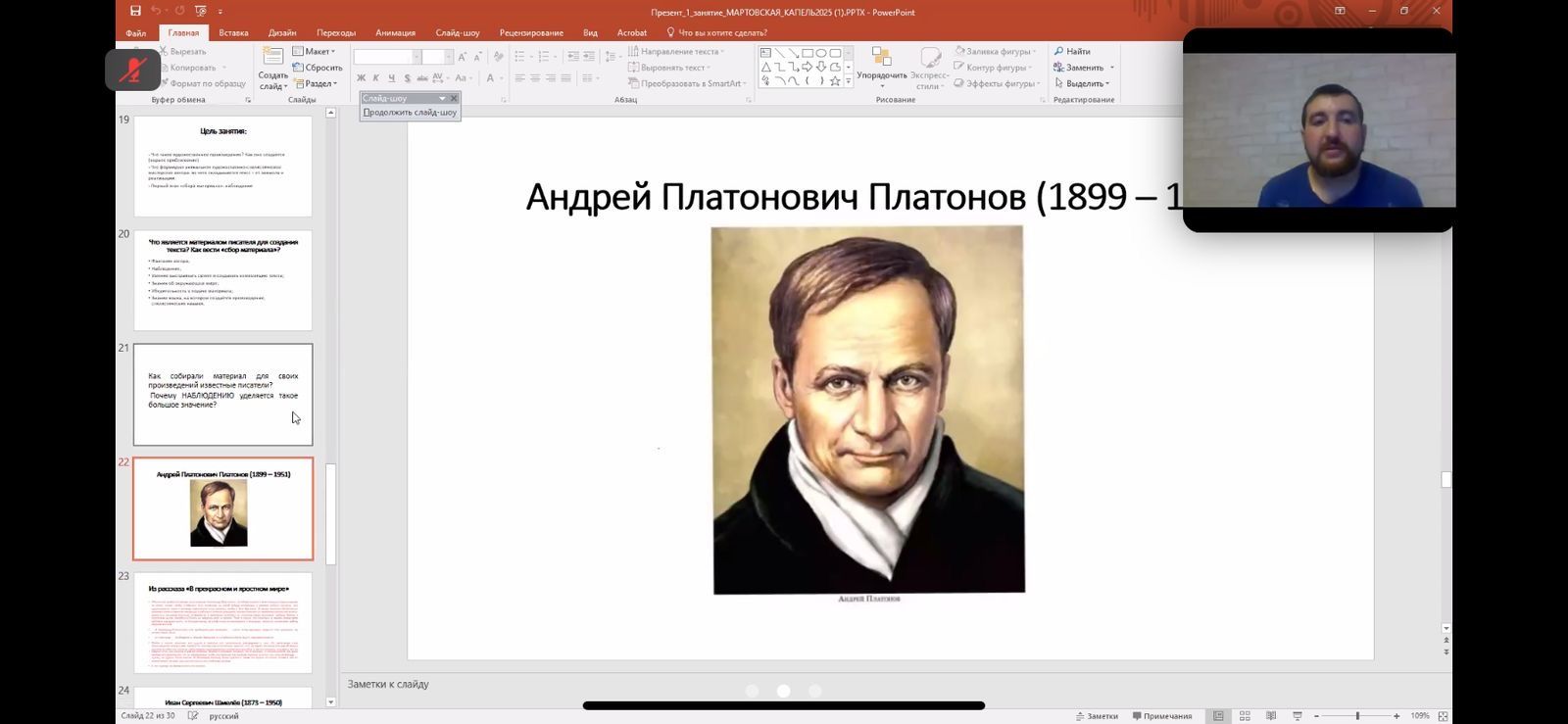Toggle Заметки notes pane in status bar
This screenshot has height=724, width=1568.
click(1097, 716)
